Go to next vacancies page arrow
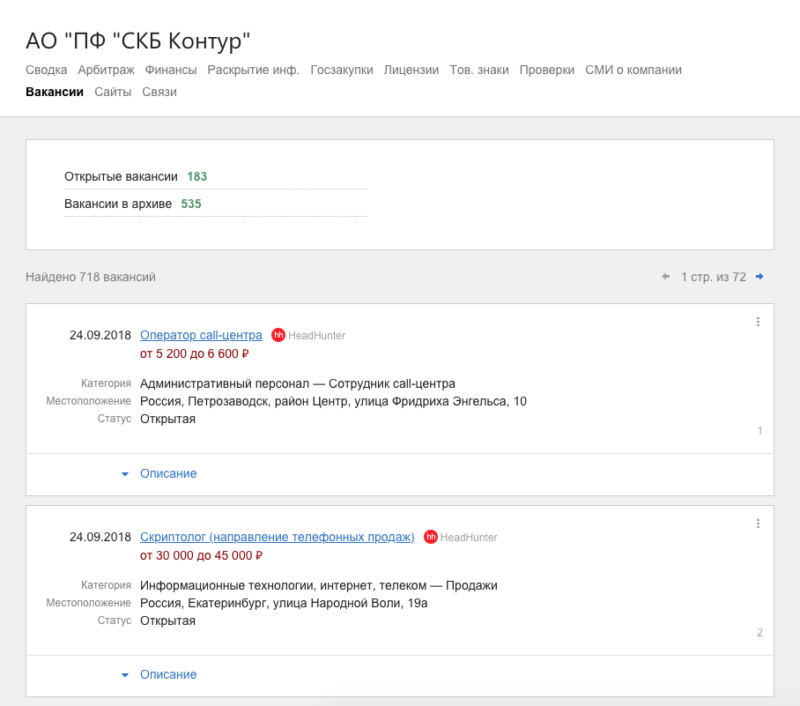The height and width of the screenshot is (706, 800). tap(760, 276)
